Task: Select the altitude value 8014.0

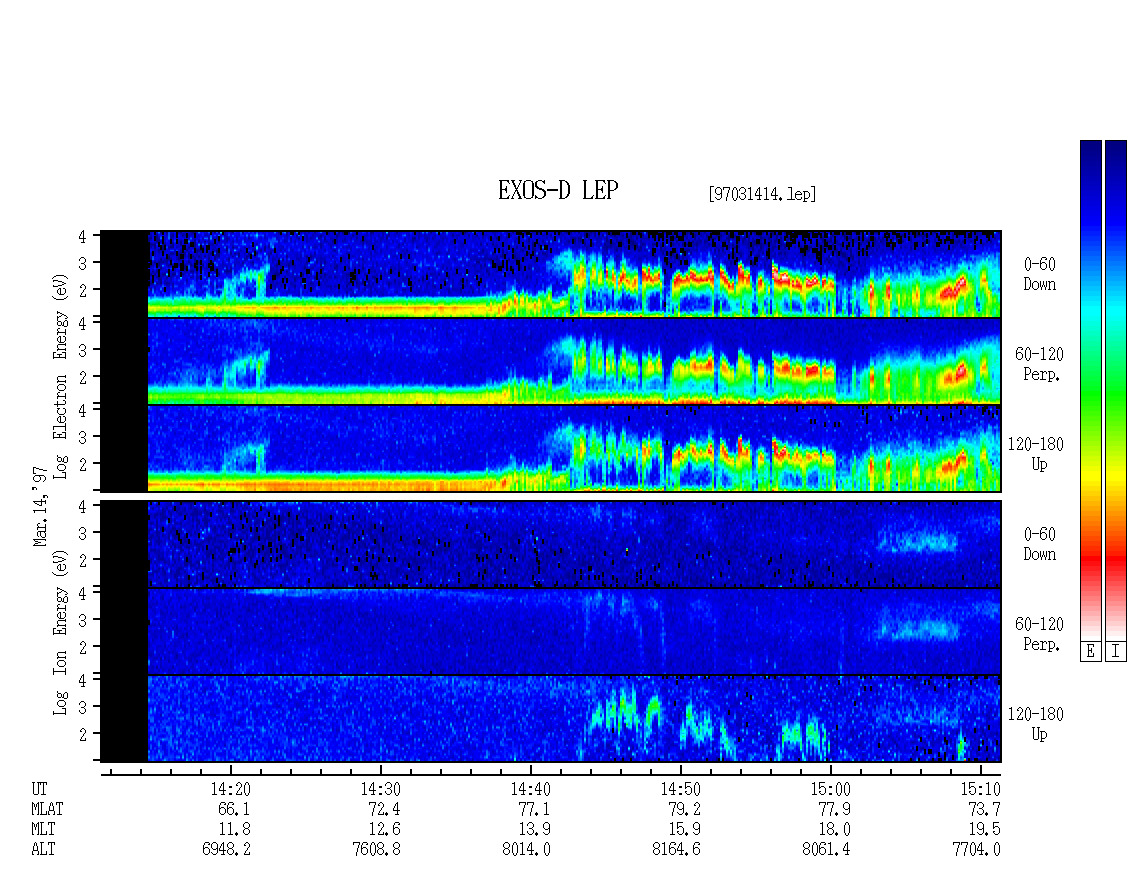Action: pyautogui.click(x=526, y=850)
